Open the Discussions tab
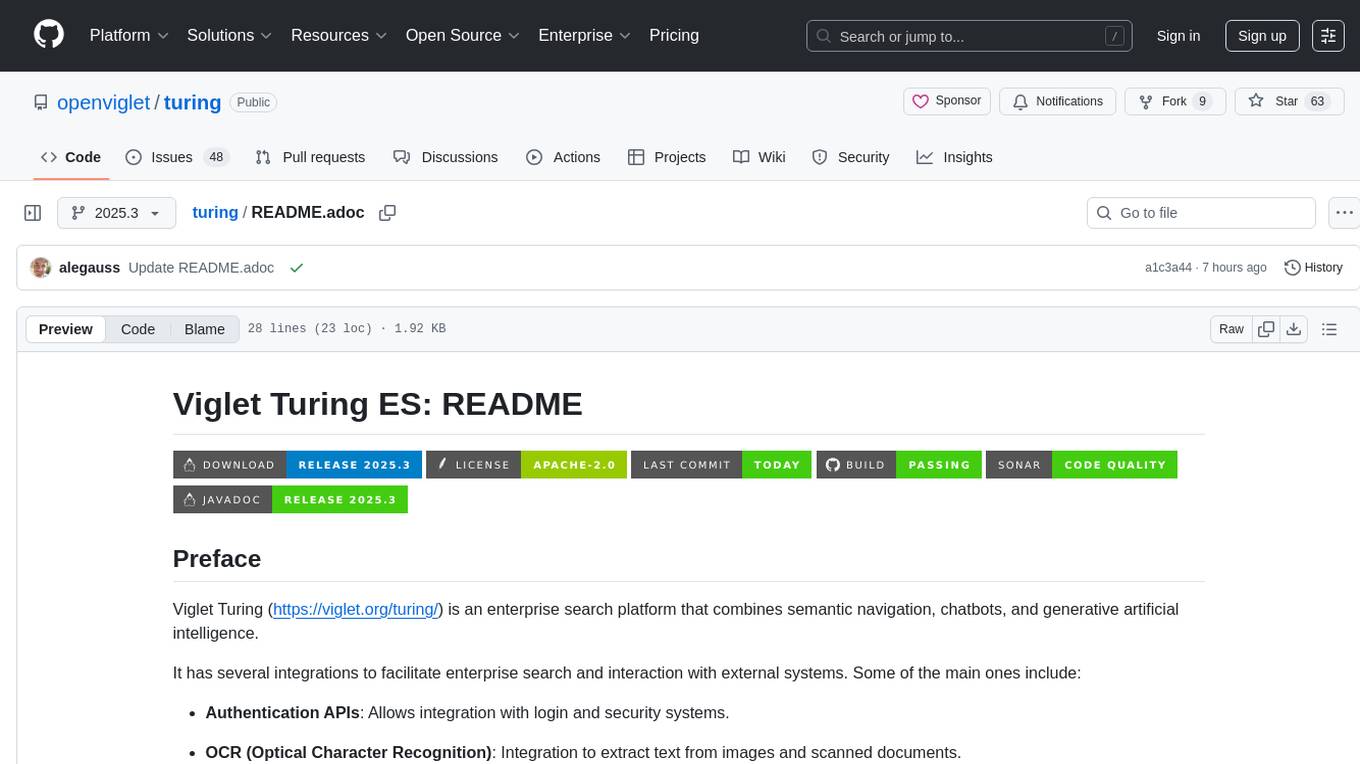The height and width of the screenshot is (764, 1360). pyautogui.click(x=445, y=157)
